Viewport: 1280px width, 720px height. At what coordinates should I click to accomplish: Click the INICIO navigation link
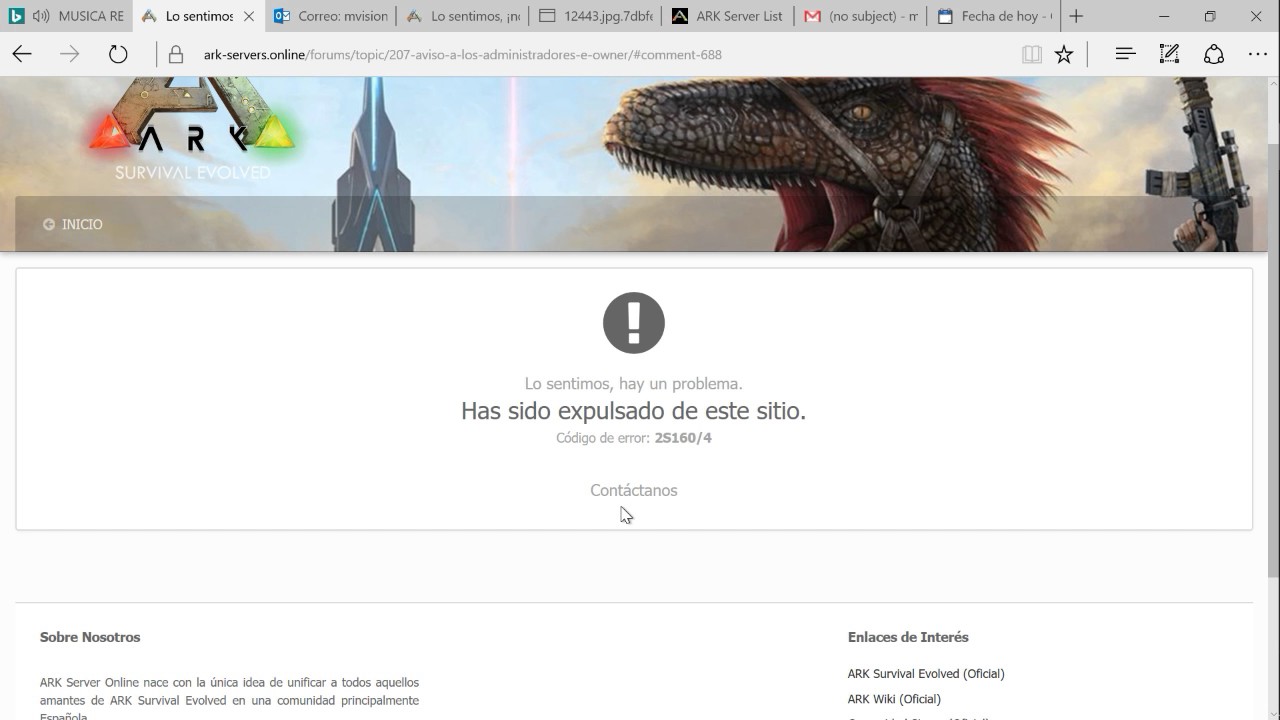click(73, 224)
